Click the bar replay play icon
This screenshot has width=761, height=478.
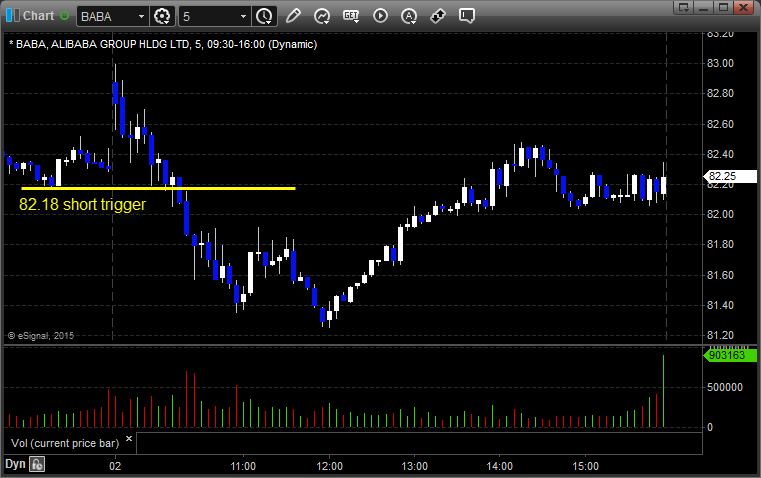pos(380,16)
